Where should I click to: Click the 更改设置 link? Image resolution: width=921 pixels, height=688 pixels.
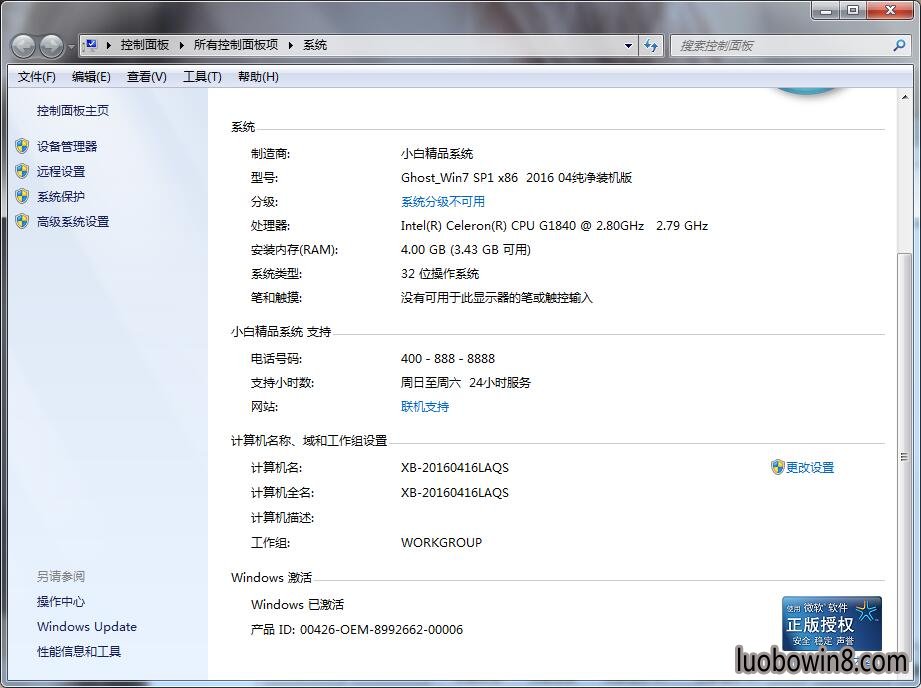coord(809,467)
